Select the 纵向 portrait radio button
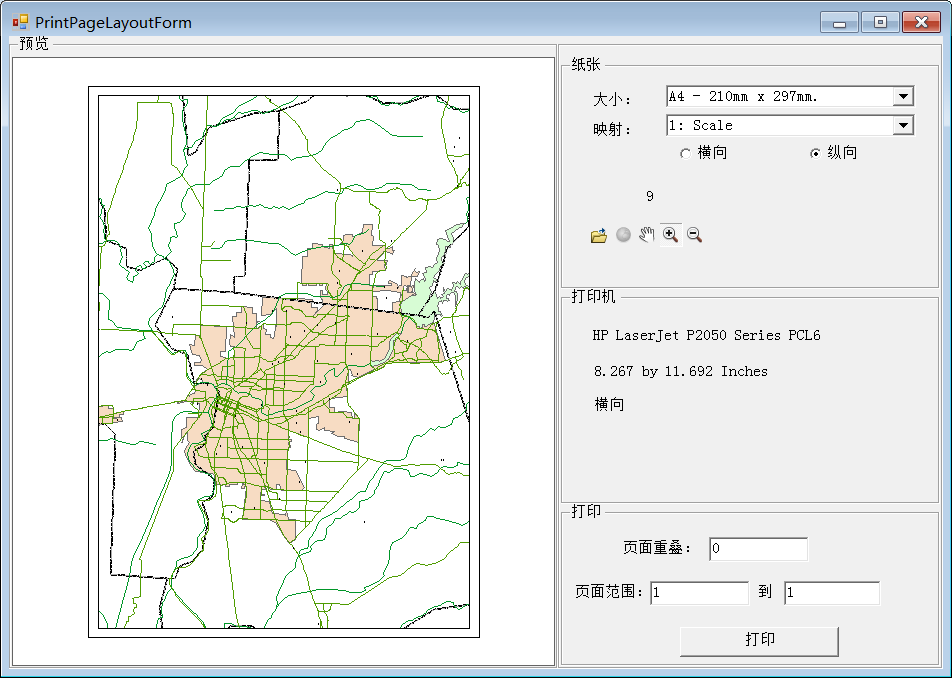 pyautogui.click(x=815, y=153)
